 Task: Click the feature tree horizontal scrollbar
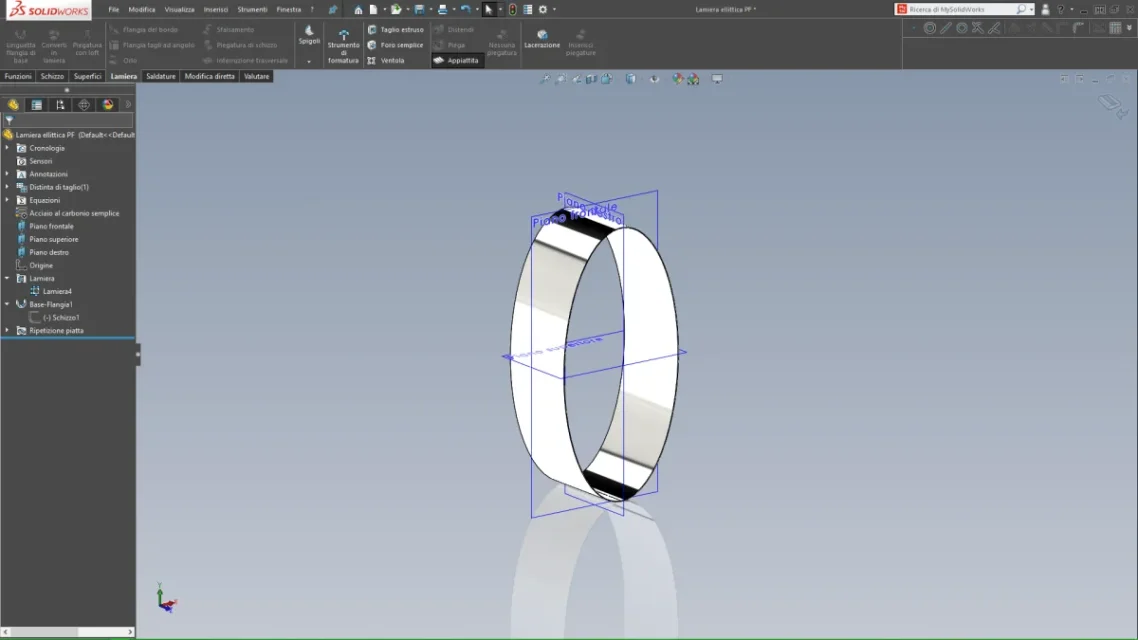point(68,632)
